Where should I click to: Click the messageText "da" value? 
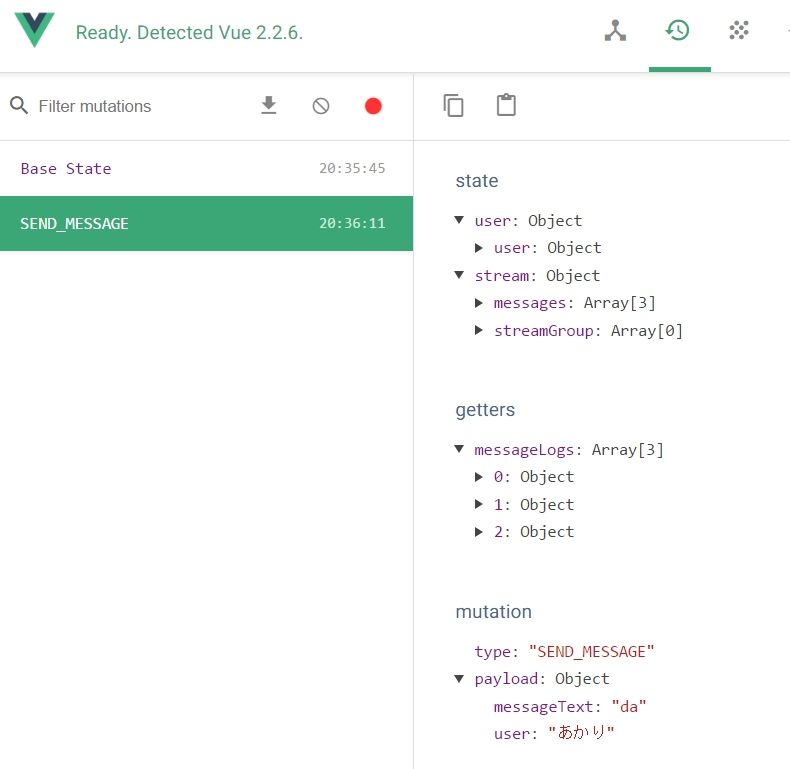coord(629,707)
